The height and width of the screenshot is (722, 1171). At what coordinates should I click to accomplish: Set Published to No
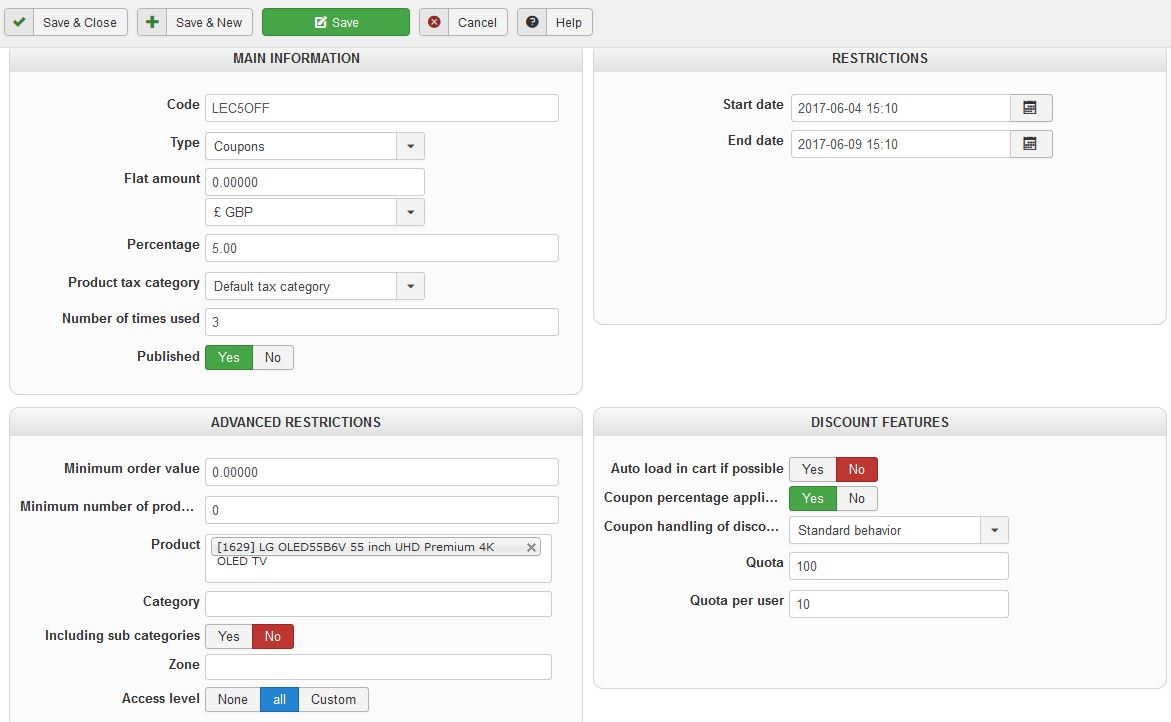(x=273, y=357)
